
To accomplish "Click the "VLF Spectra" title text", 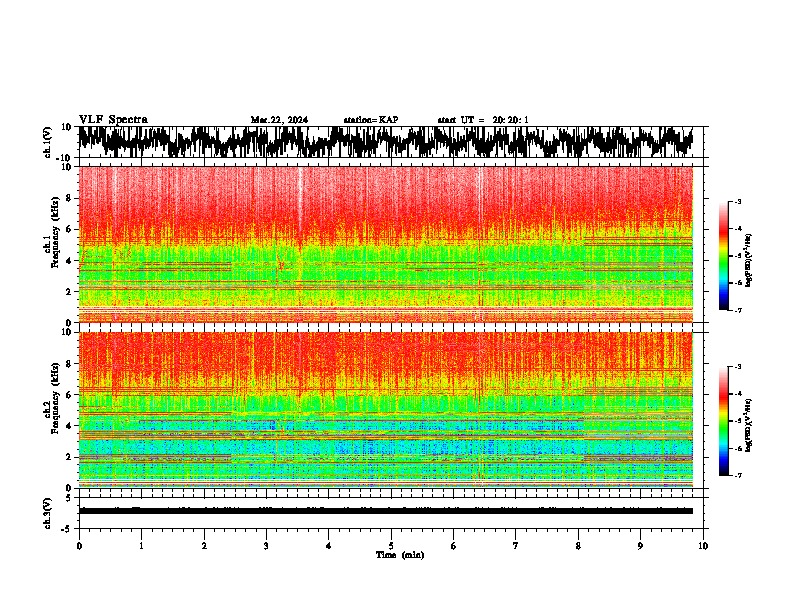I will [113, 120].
